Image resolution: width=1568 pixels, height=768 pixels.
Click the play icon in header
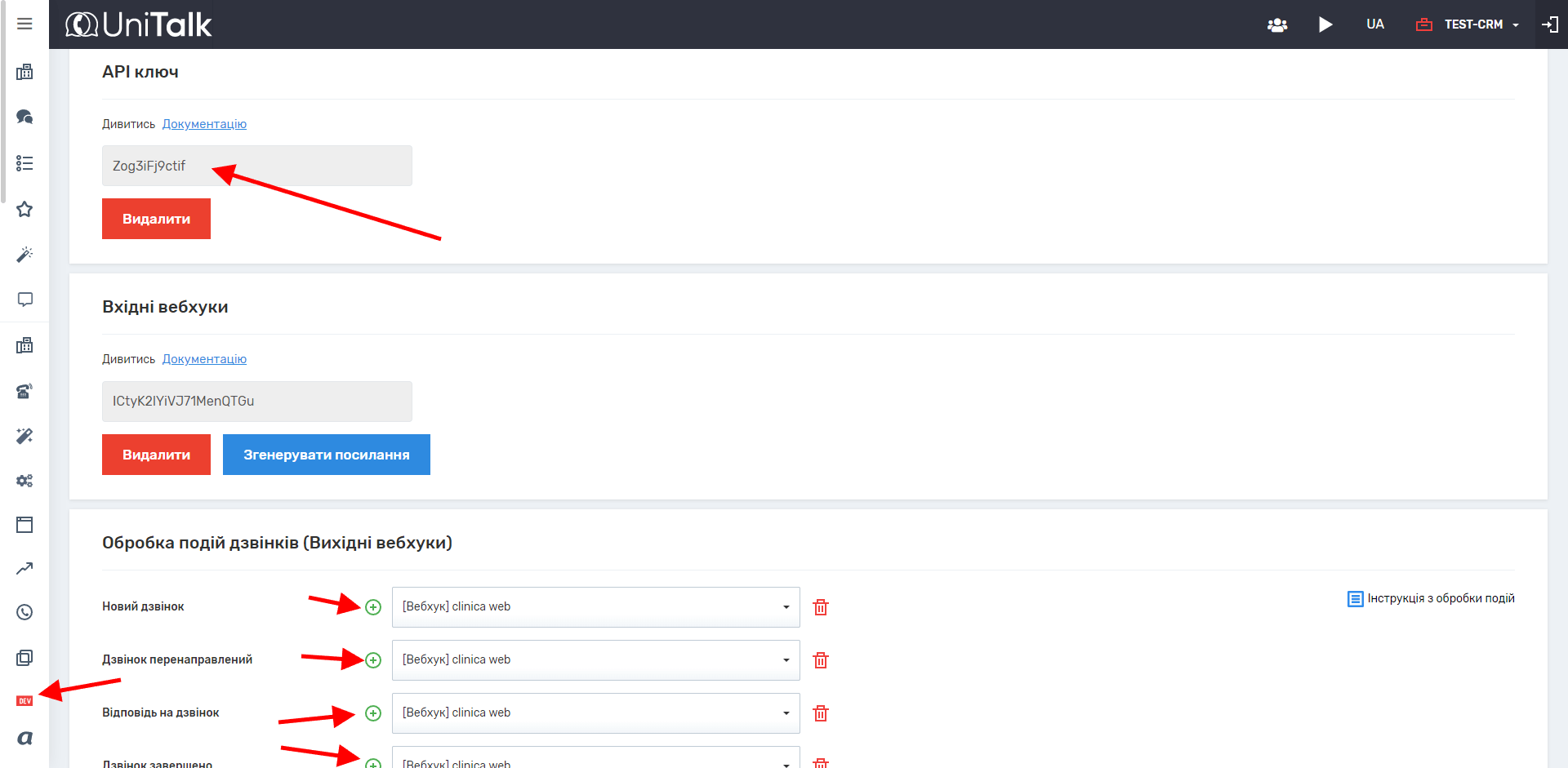click(1325, 24)
